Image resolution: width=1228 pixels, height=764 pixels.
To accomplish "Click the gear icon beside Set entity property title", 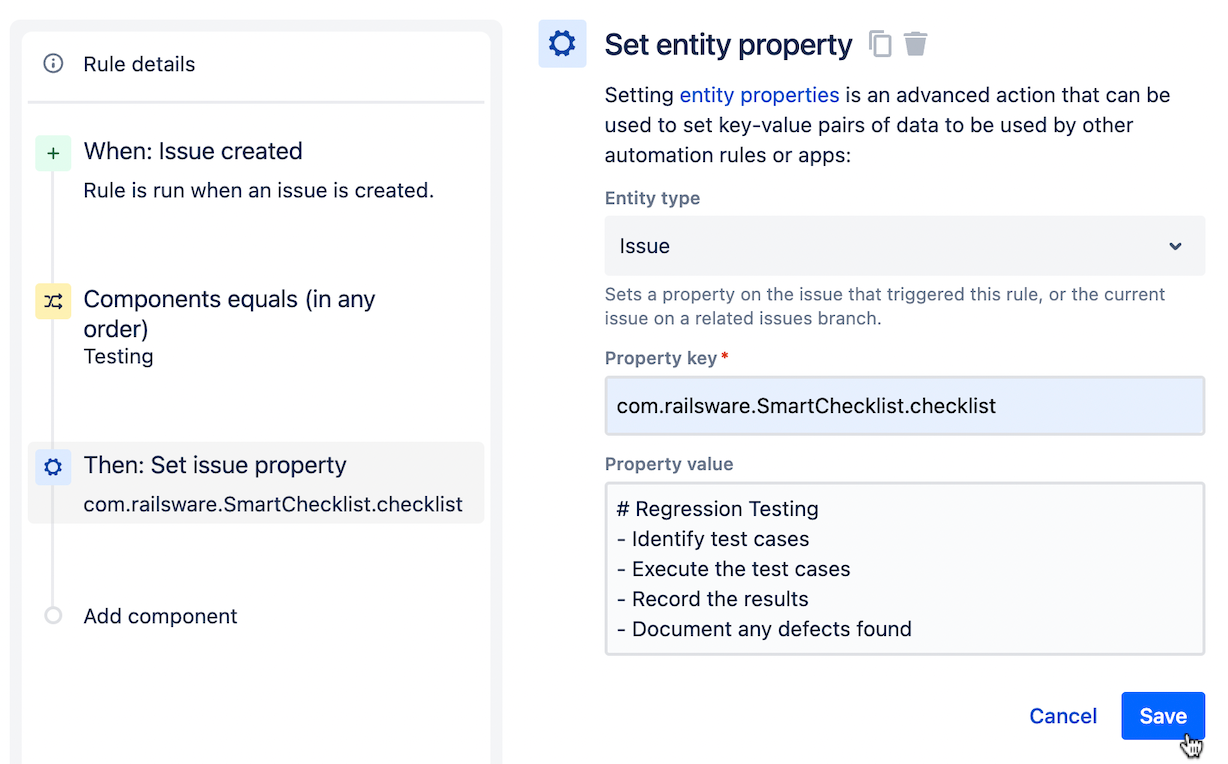I will (x=562, y=44).
